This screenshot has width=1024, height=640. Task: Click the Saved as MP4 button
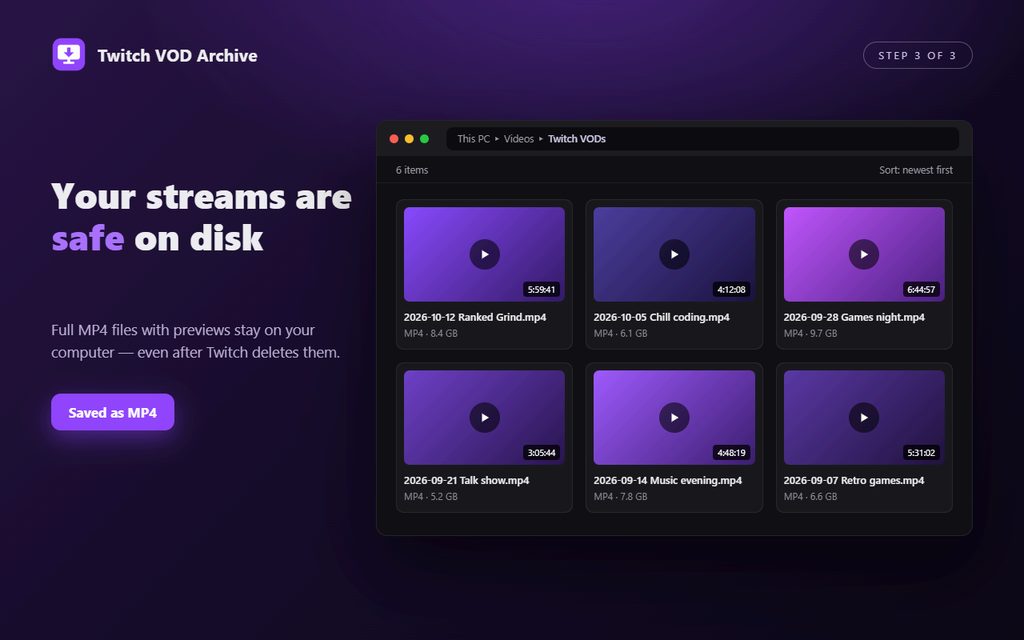[112, 412]
